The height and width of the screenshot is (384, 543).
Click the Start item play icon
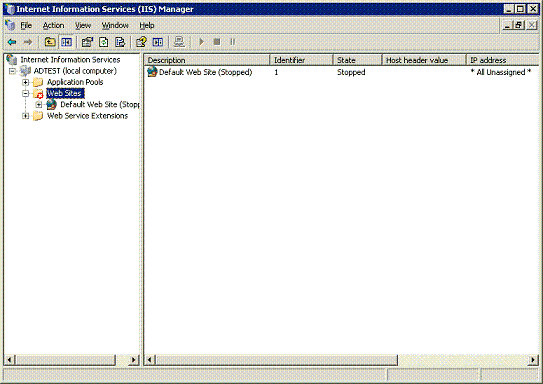202,42
